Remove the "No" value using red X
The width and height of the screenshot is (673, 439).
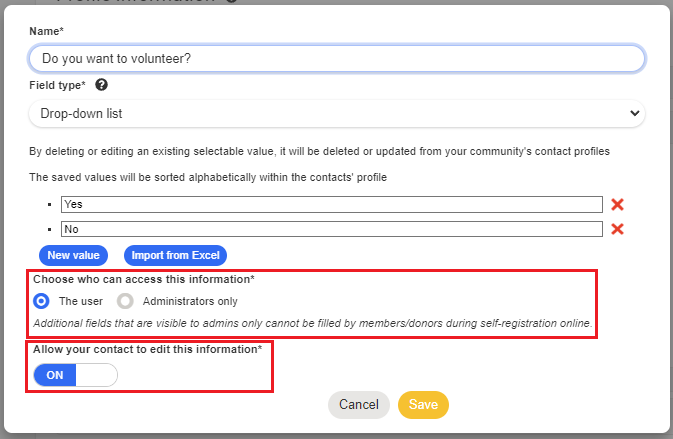[617, 229]
